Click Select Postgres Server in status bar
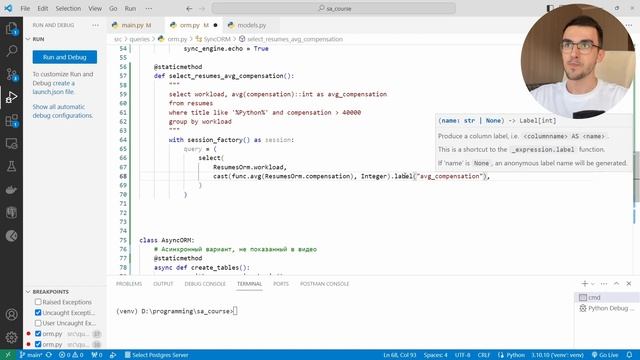Image resolution: width=640 pixels, height=360 pixels. point(157,355)
